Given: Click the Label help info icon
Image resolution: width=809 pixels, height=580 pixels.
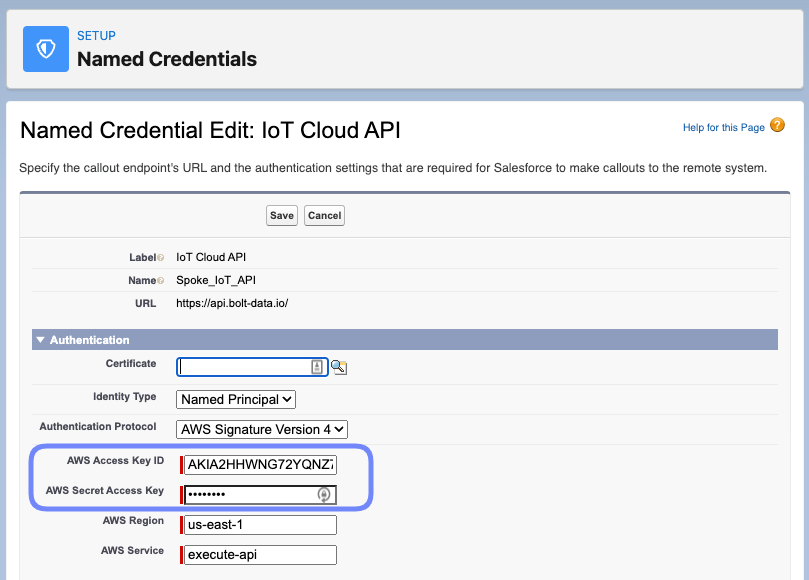Looking at the screenshot, I should coord(160,257).
